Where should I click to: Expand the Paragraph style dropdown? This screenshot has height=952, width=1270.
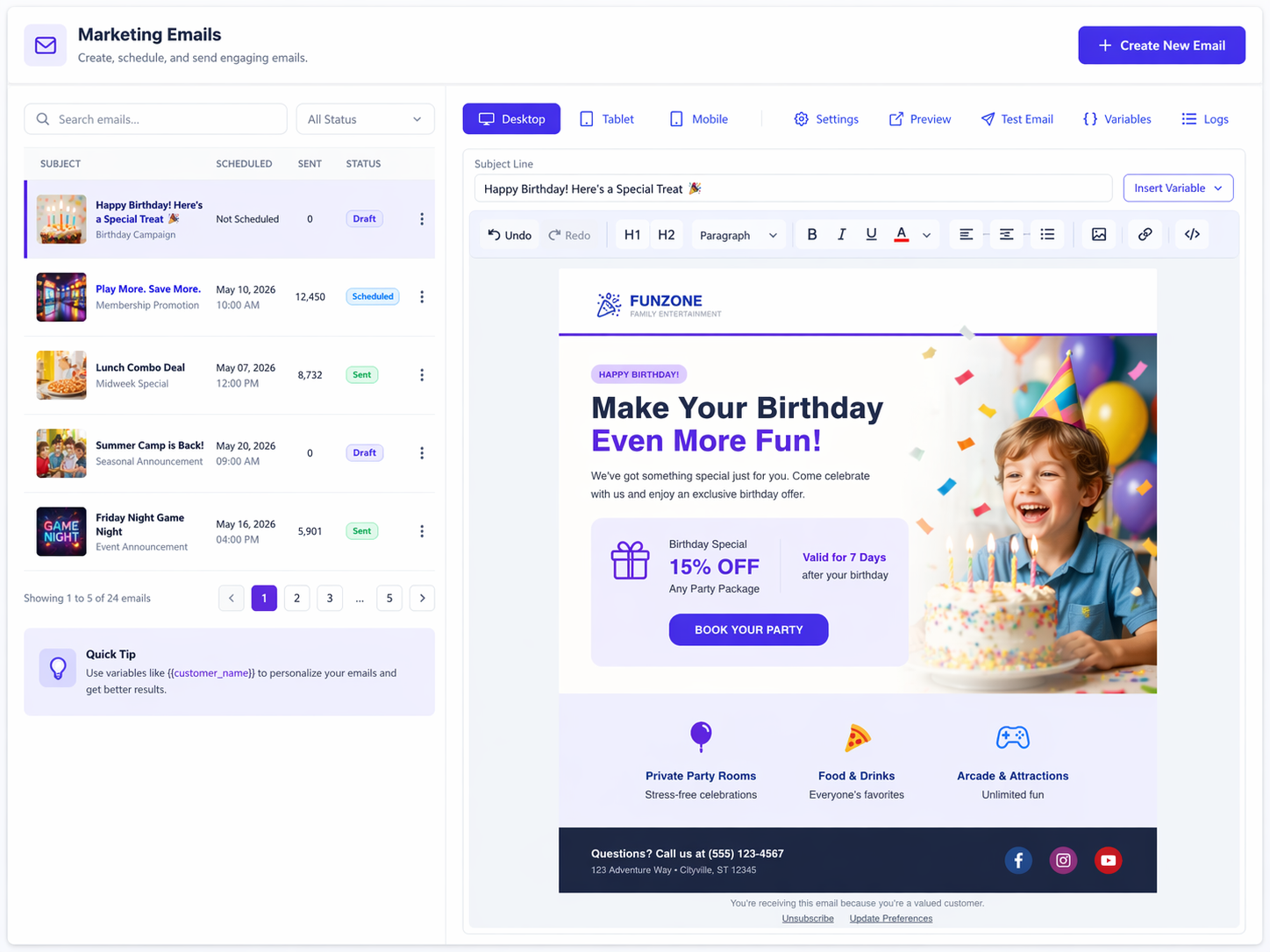(x=738, y=234)
